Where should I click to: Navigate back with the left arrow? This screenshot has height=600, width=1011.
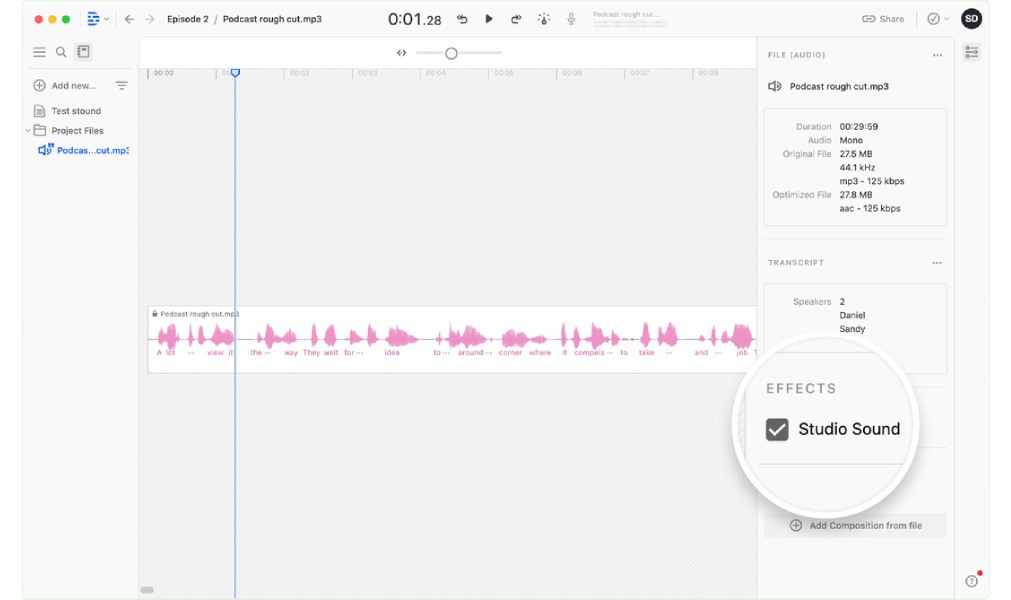click(129, 19)
